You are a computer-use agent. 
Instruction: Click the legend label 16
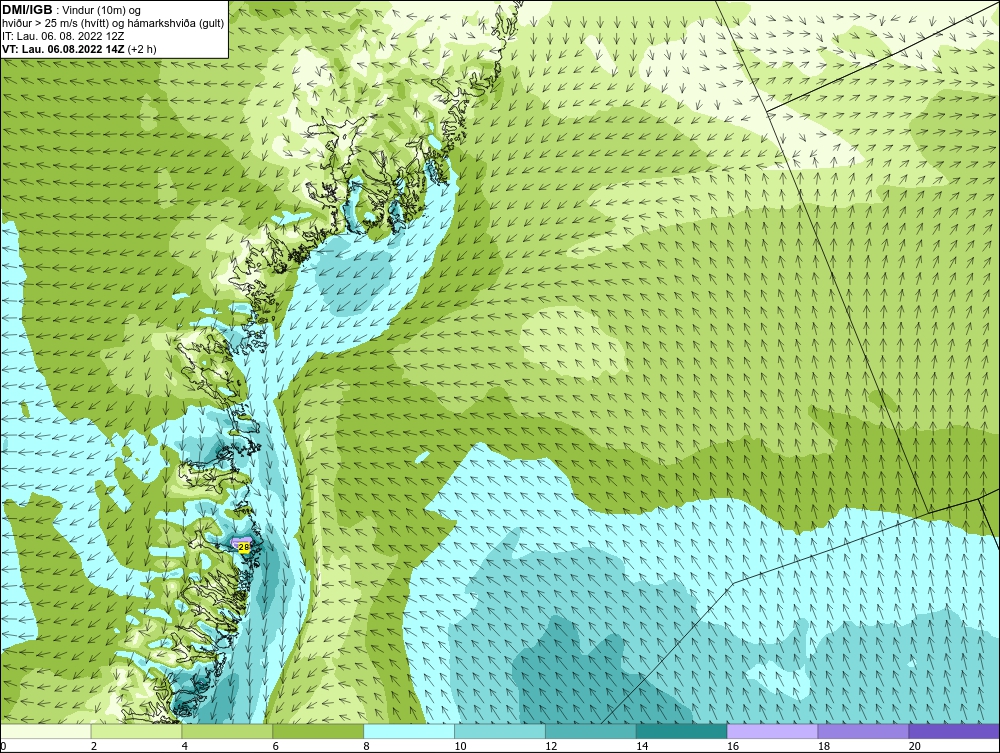pos(733,746)
